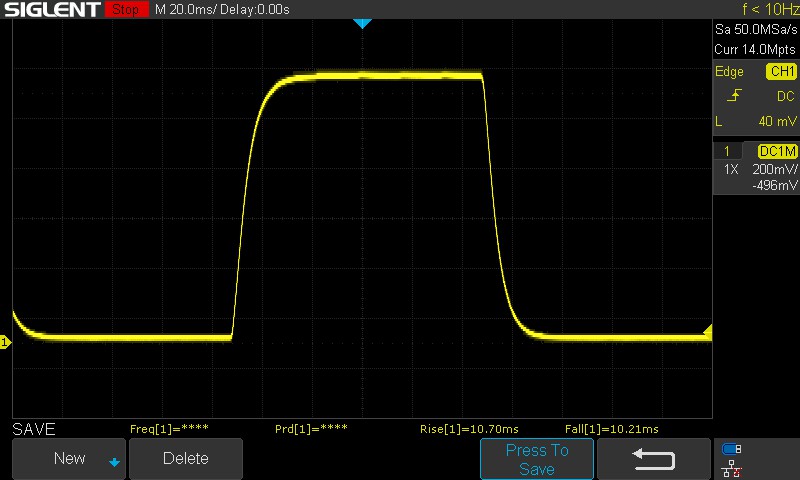
Task: Click the M 20.0ms timebase readout
Action: pos(186,9)
